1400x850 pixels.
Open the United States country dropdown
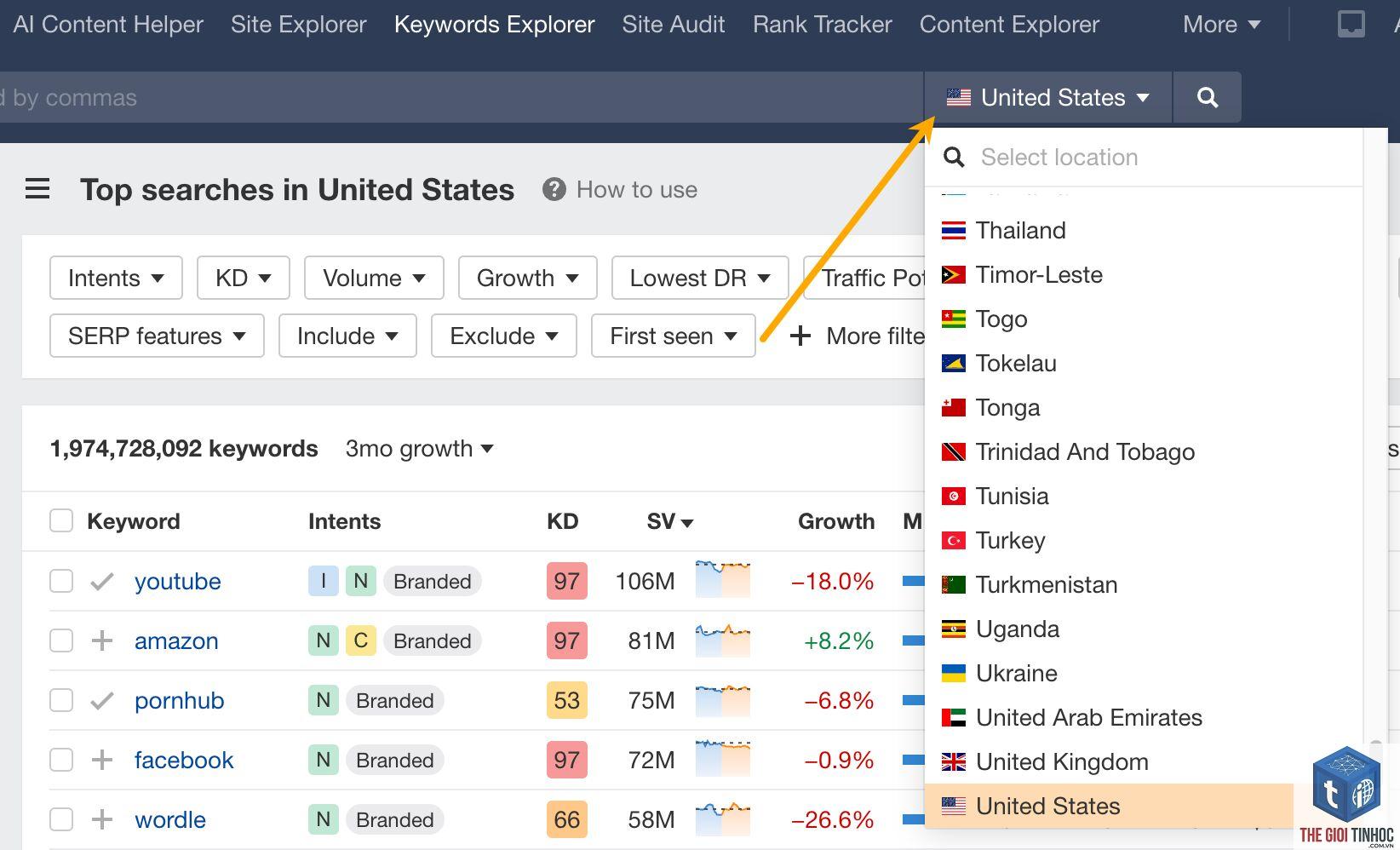(x=1048, y=97)
